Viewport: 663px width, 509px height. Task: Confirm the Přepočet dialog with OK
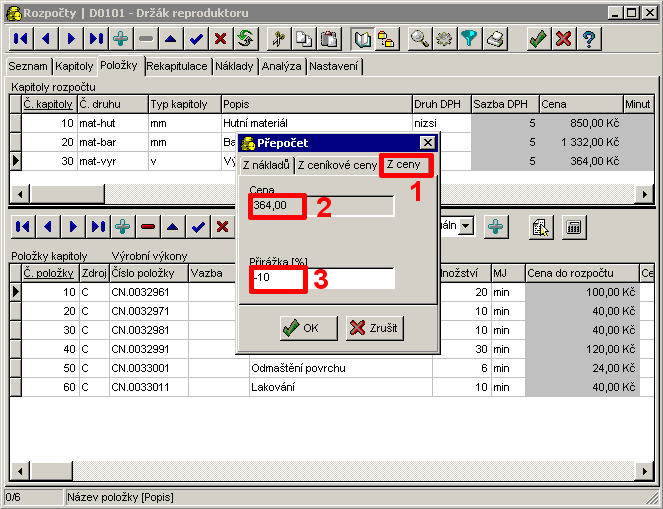pos(301,328)
